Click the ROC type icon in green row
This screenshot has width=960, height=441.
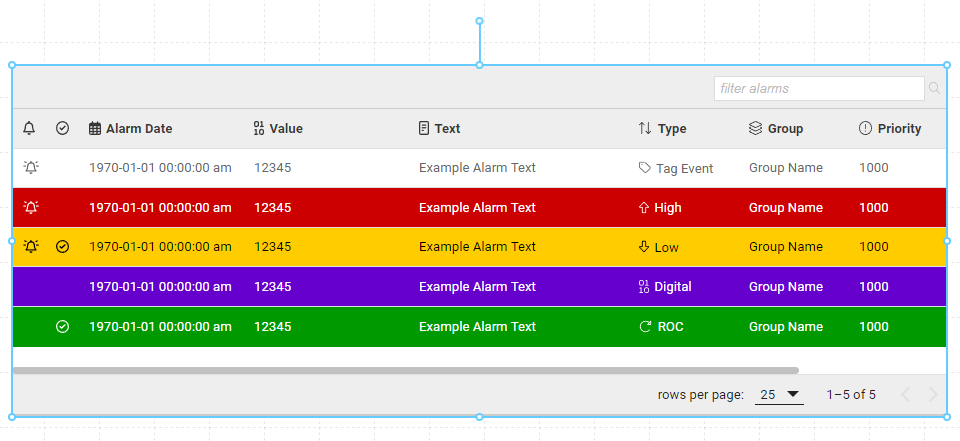click(x=644, y=326)
